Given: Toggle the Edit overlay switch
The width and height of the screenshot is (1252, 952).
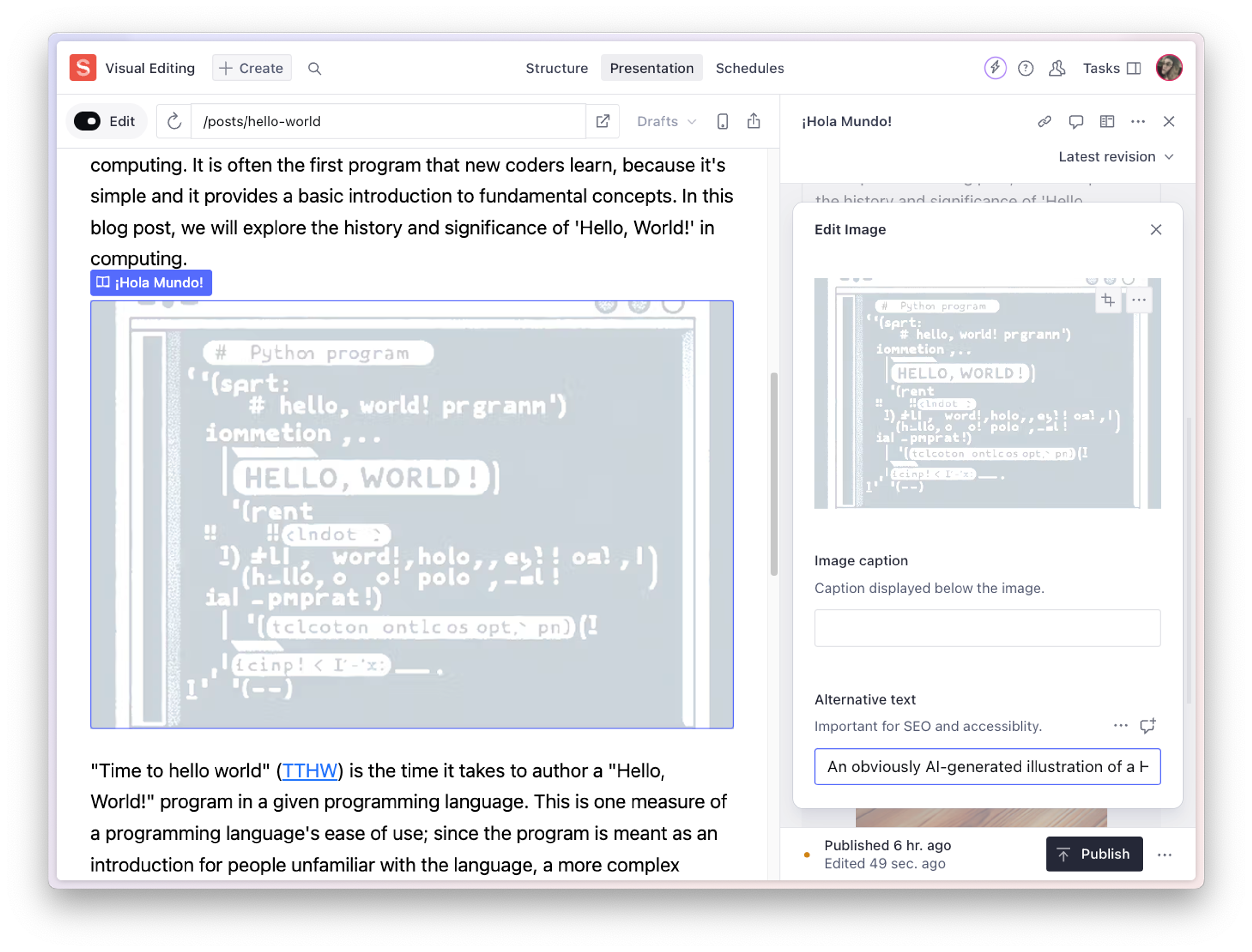Looking at the screenshot, I should tap(88, 121).
